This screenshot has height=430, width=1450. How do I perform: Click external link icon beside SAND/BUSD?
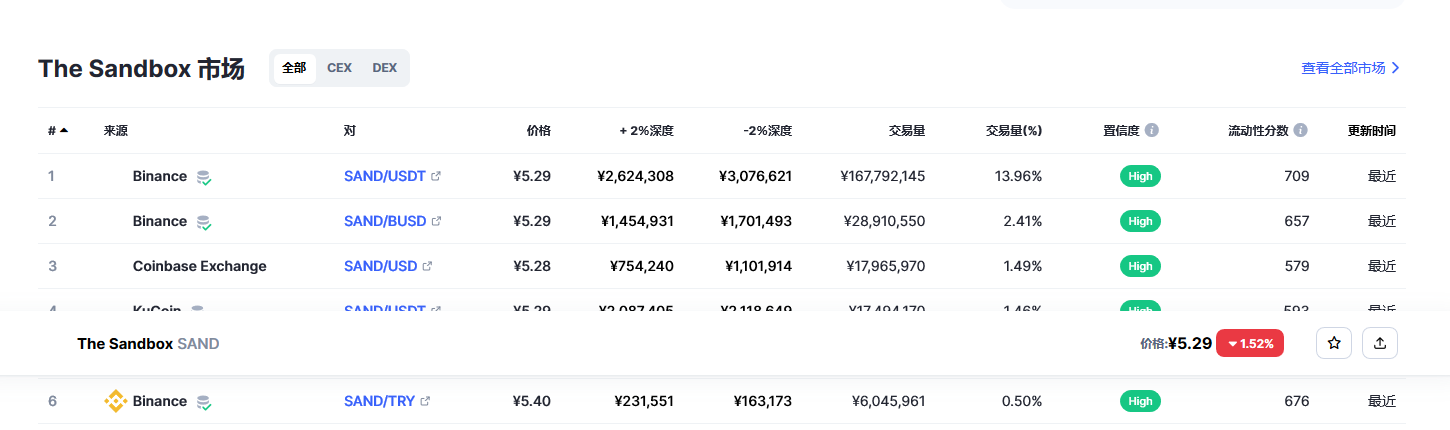tap(436, 221)
